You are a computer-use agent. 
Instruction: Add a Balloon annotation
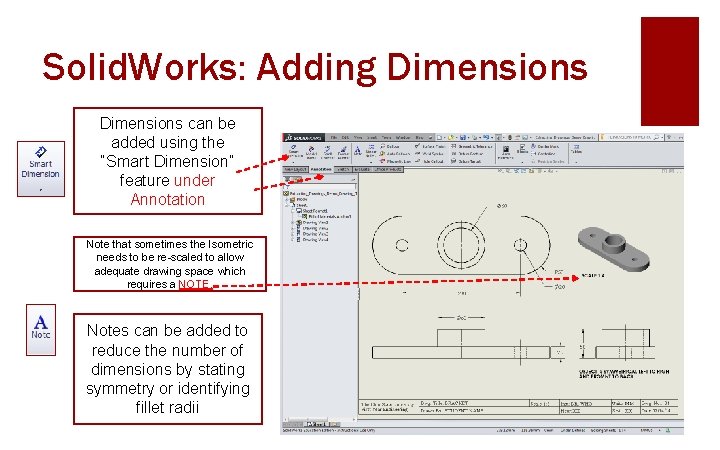(x=389, y=146)
